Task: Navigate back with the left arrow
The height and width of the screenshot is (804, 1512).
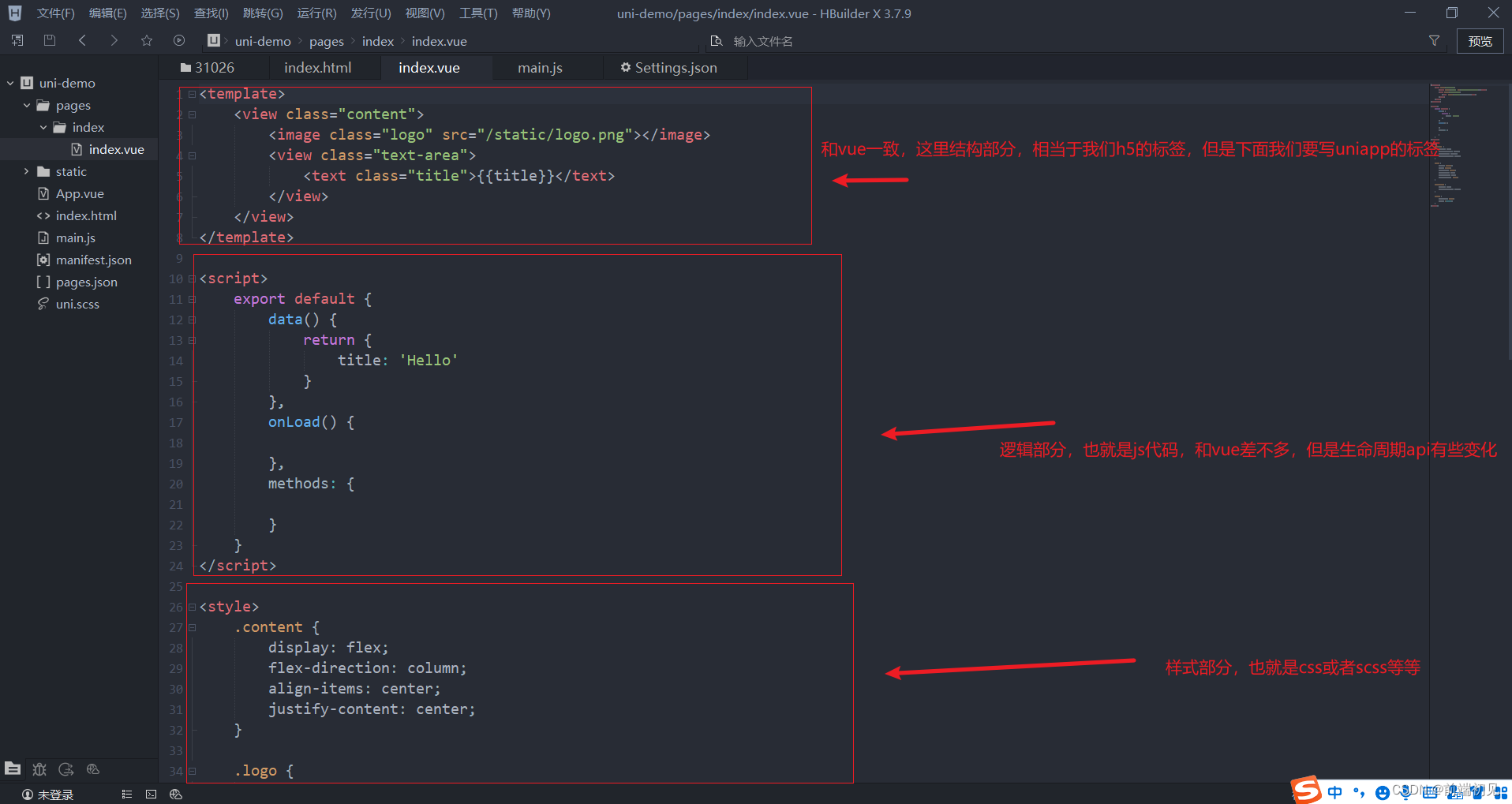Action: coord(82,40)
